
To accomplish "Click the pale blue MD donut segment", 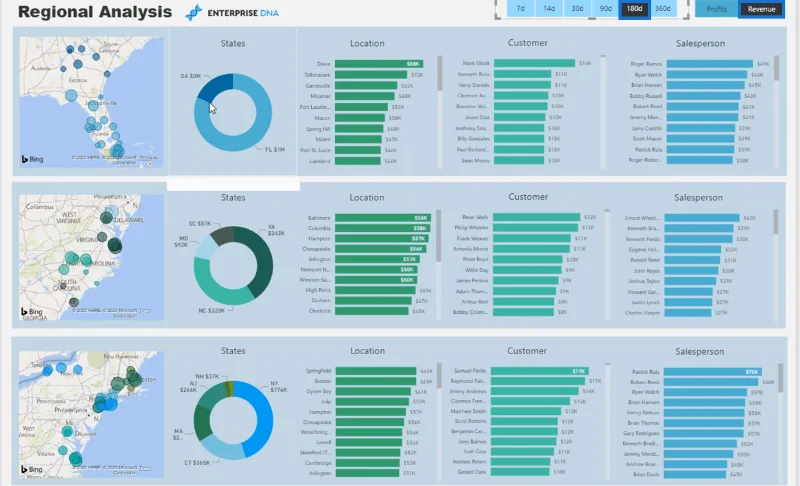I will click(204, 248).
